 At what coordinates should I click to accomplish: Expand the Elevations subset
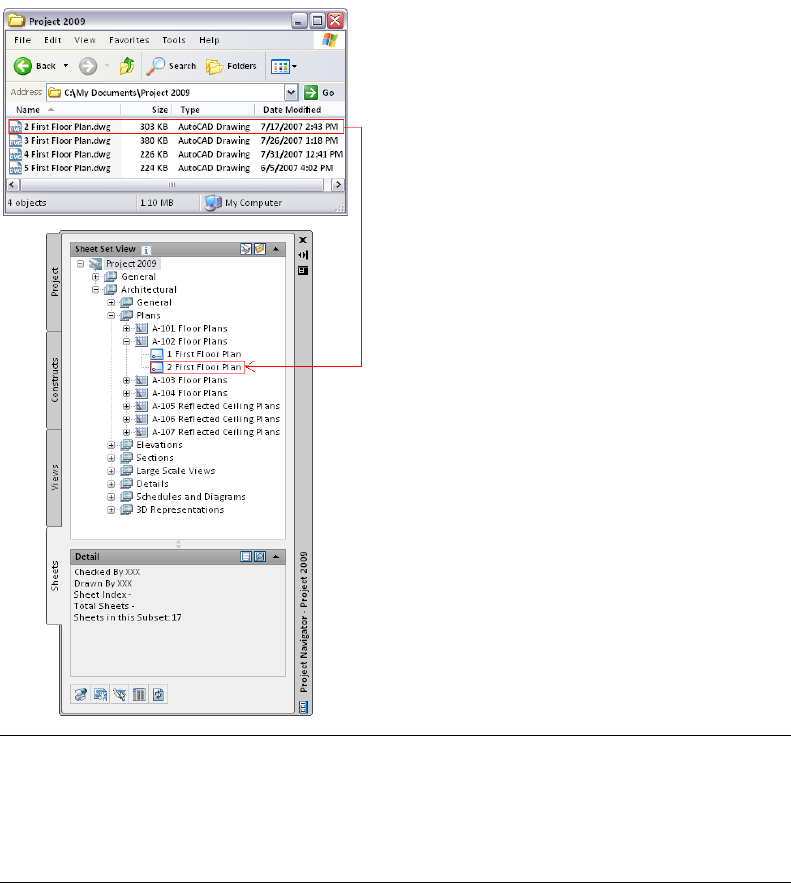click(x=111, y=445)
